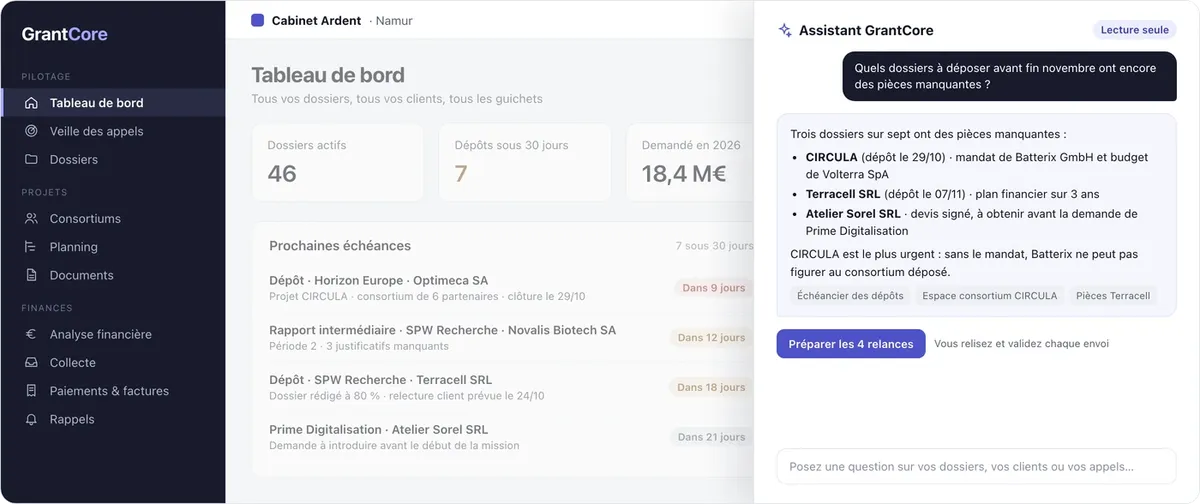Open Analyse financière page
This screenshot has height=504, width=1200.
[x=112, y=334]
